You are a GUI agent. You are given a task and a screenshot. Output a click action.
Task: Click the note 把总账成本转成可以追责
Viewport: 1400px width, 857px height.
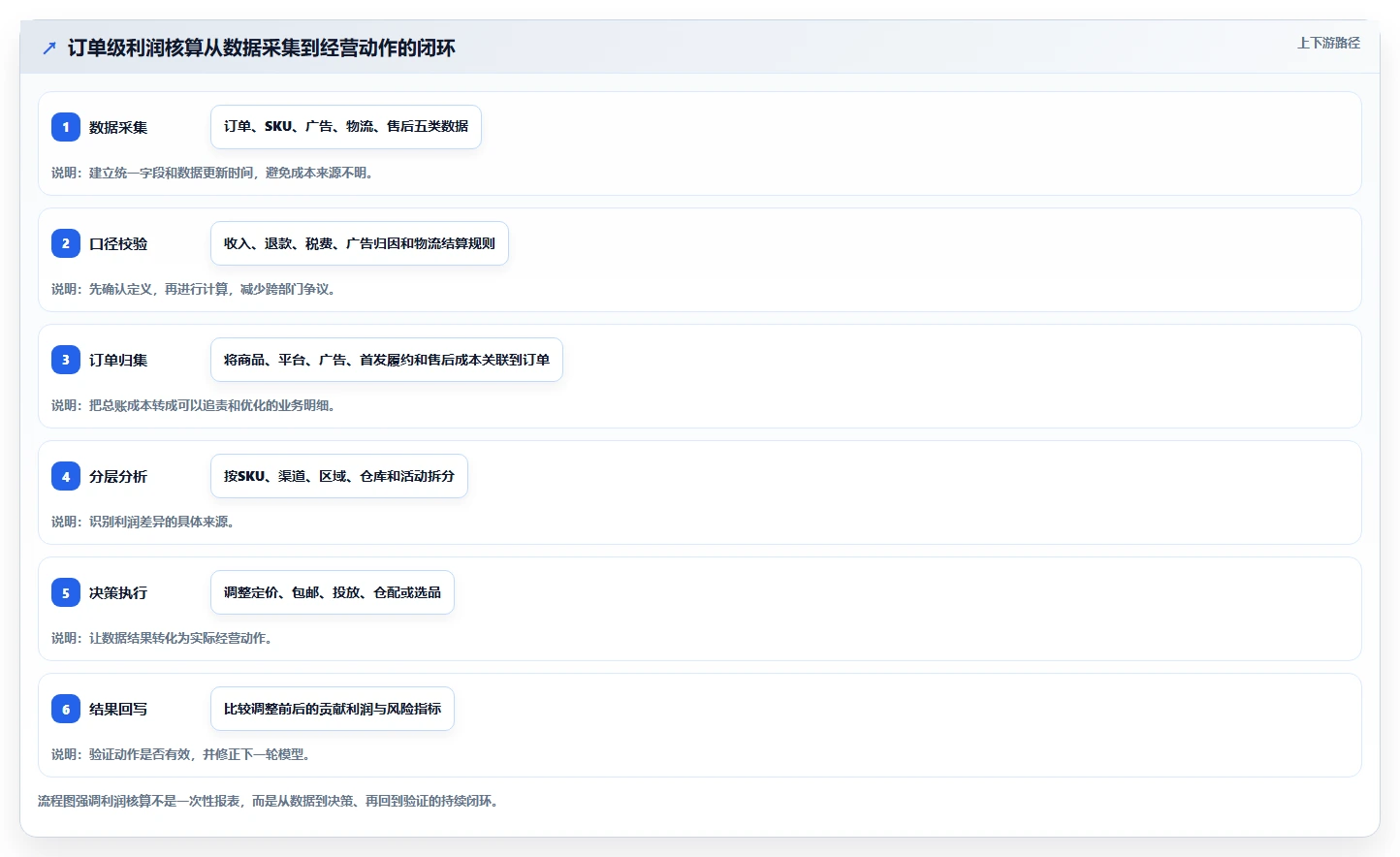(194, 405)
